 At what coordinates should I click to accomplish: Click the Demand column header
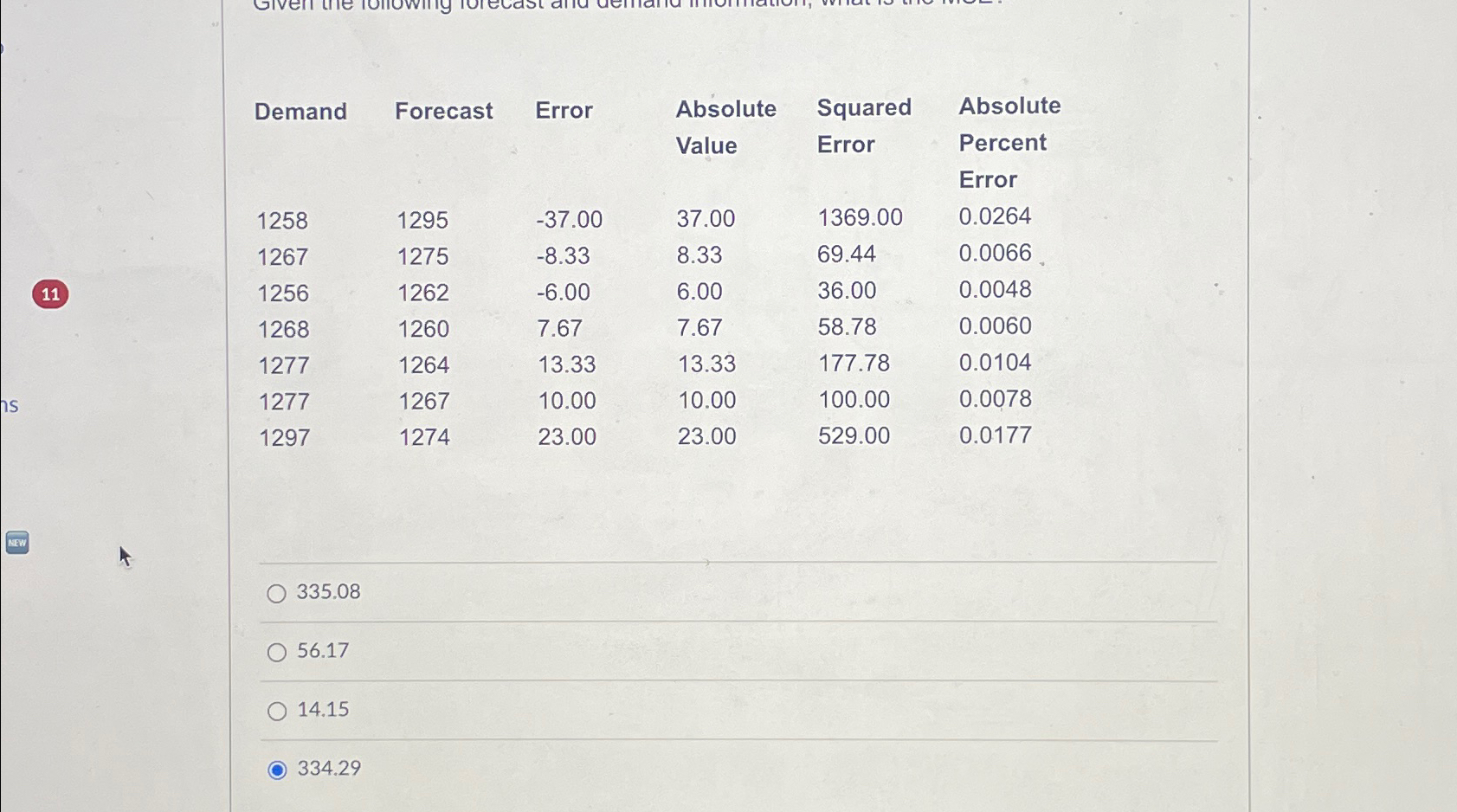pos(300,111)
